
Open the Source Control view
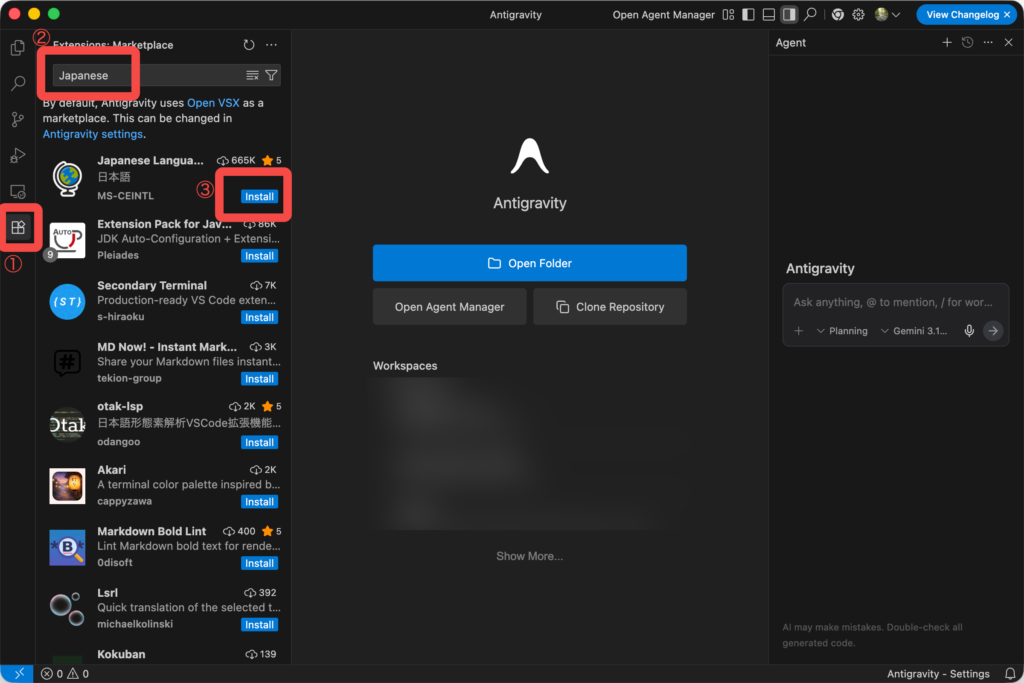(17, 120)
